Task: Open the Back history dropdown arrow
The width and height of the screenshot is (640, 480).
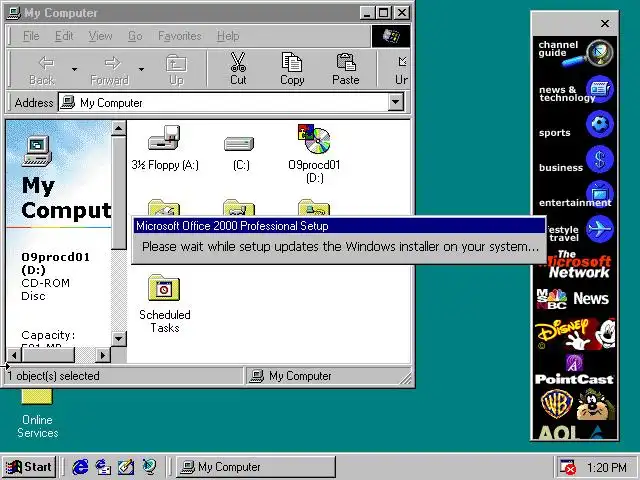Action: (74, 69)
